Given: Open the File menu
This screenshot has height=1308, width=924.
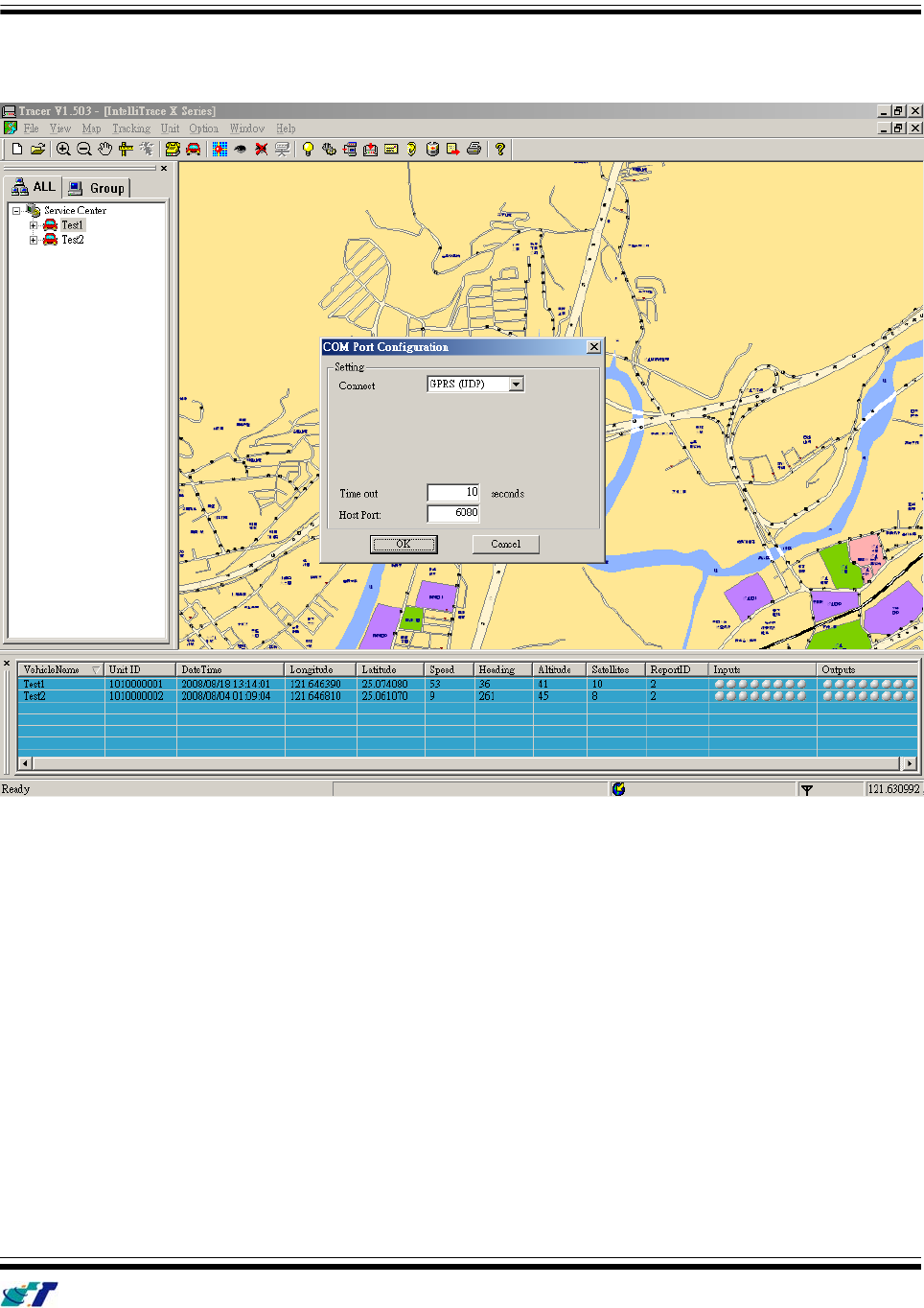Looking at the screenshot, I should (x=32, y=128).
